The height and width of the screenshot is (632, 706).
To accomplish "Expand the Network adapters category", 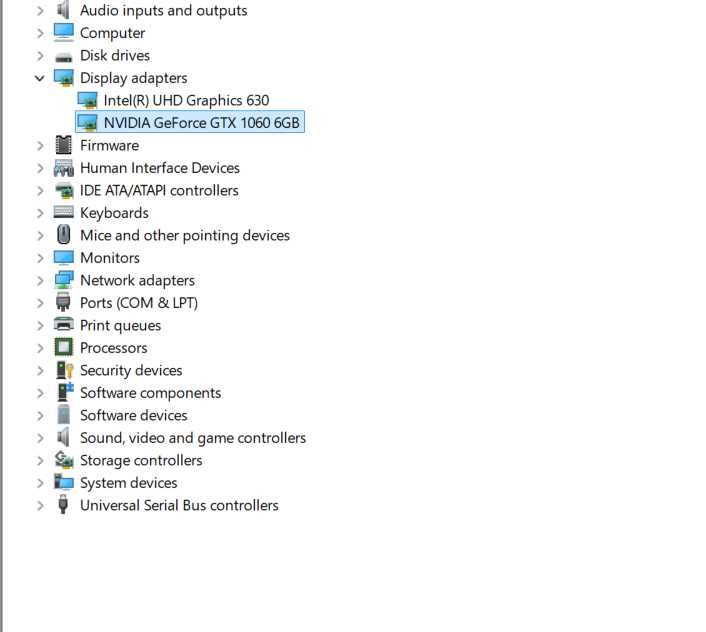I will (x=40, y=280).
